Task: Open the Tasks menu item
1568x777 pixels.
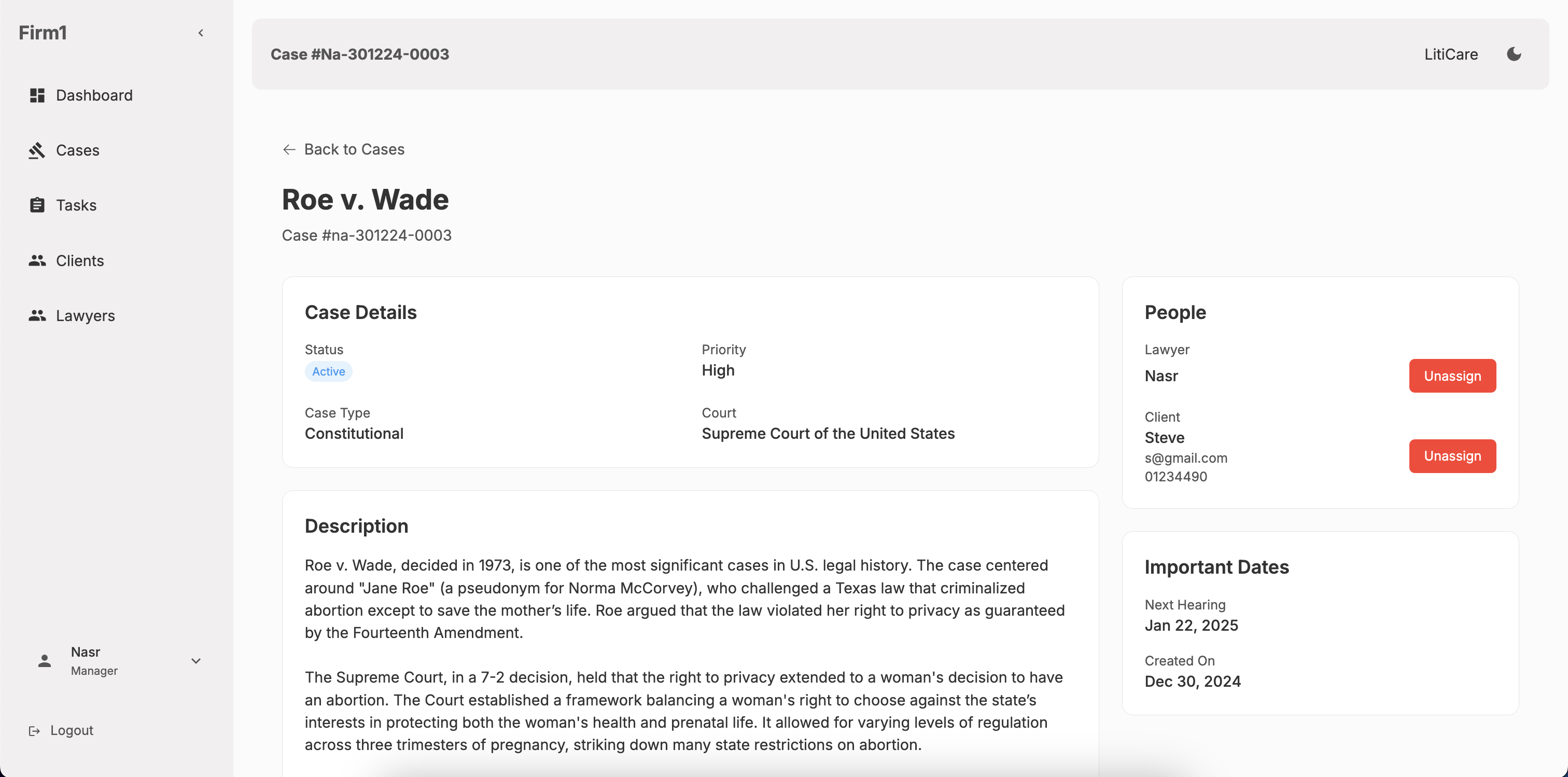Action: coord(77,205)
